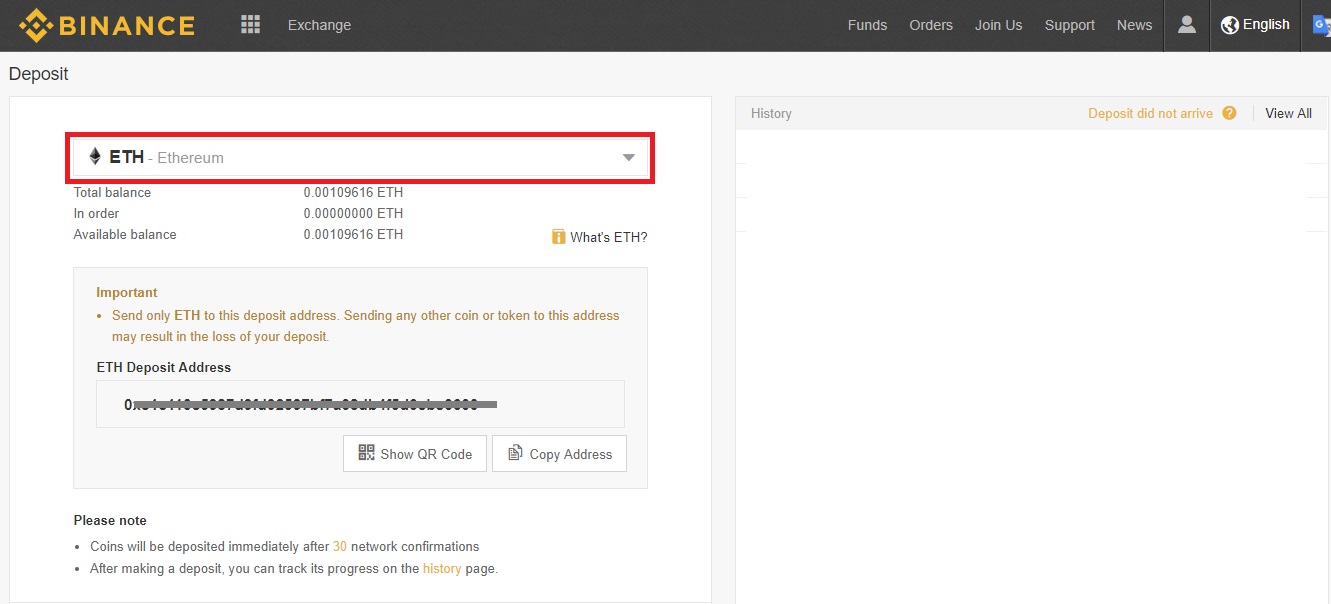
Task: Go to Join Us page
Action: [x=999, y=25]
